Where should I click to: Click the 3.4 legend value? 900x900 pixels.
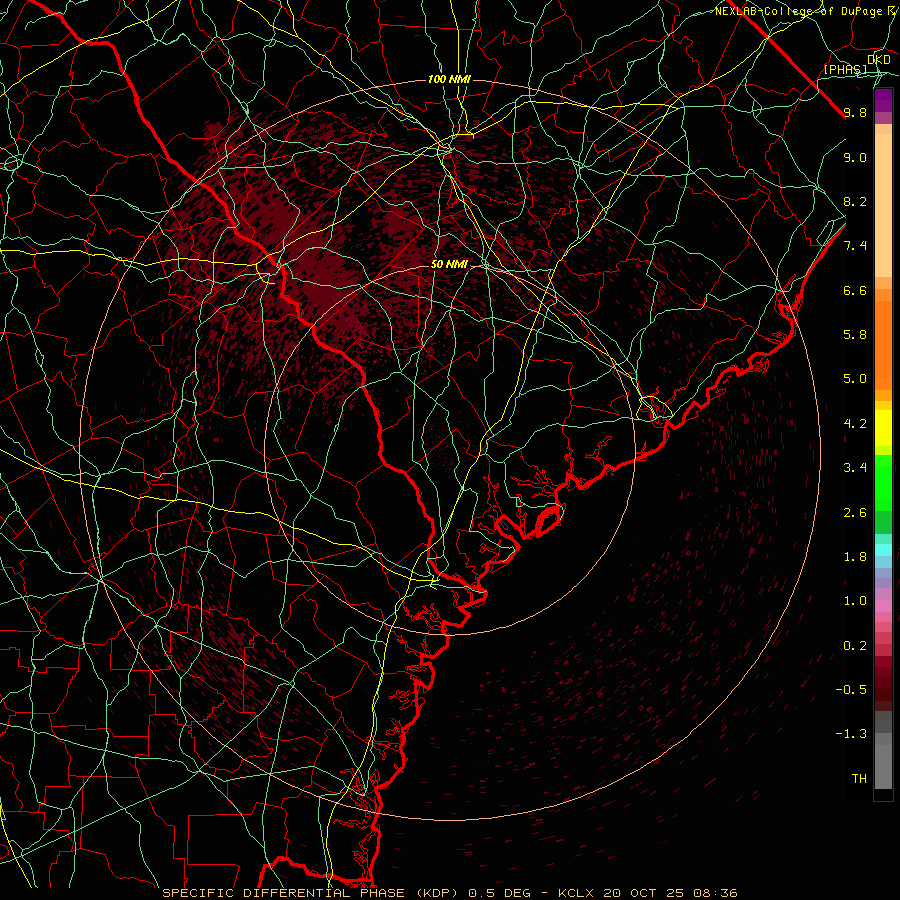pos(855,468)
